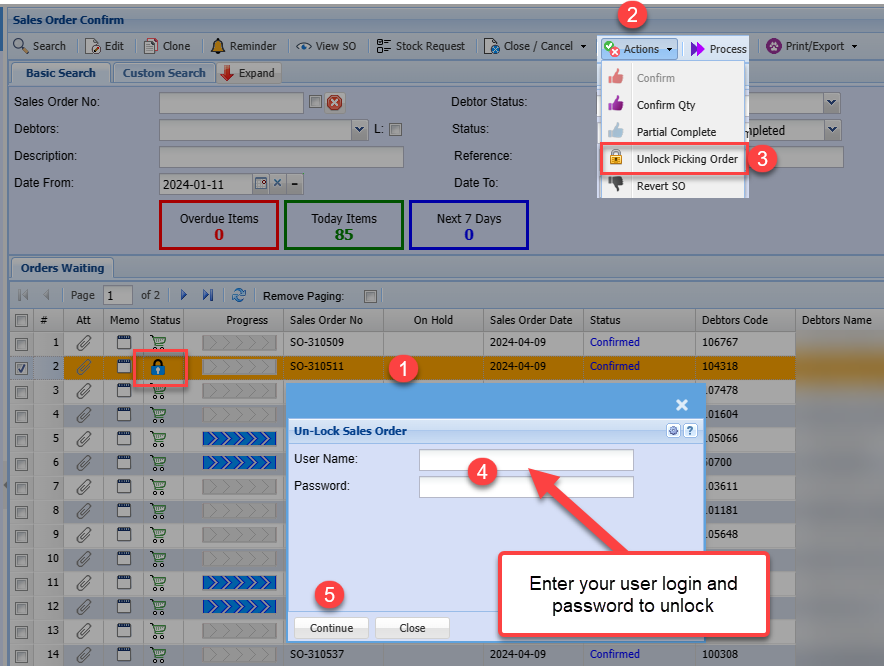Screen dimensions: 884x666
Task: Open the Close / Cancel dropdown
Action: pos(535,46)
